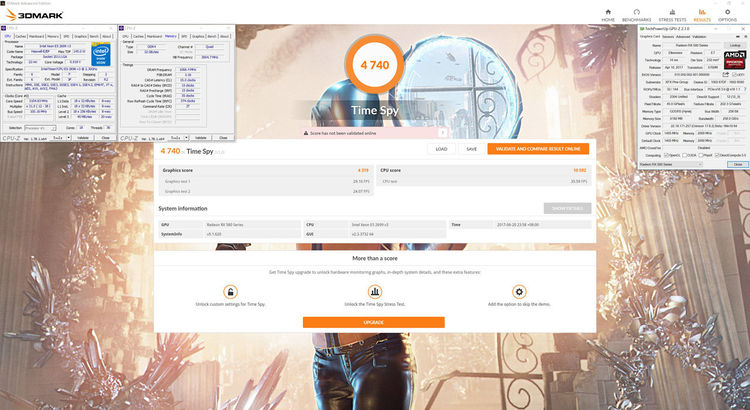Click the 4 740 score circle

click(375, 65)
